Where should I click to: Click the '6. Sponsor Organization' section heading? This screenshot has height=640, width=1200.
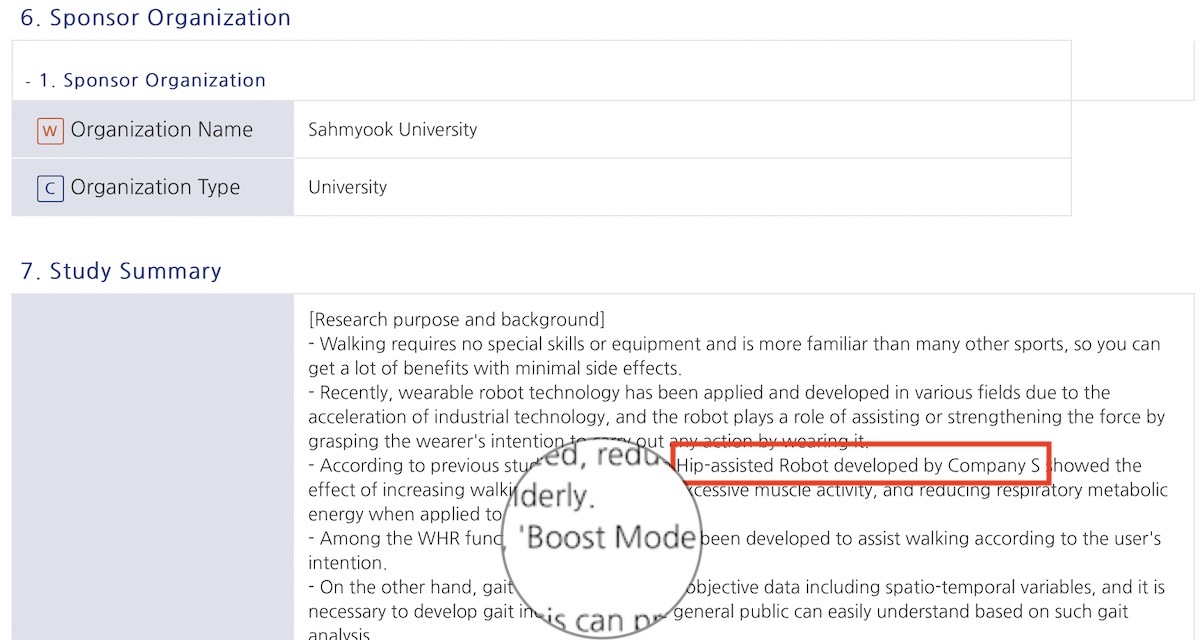click(x=156, y=18)
